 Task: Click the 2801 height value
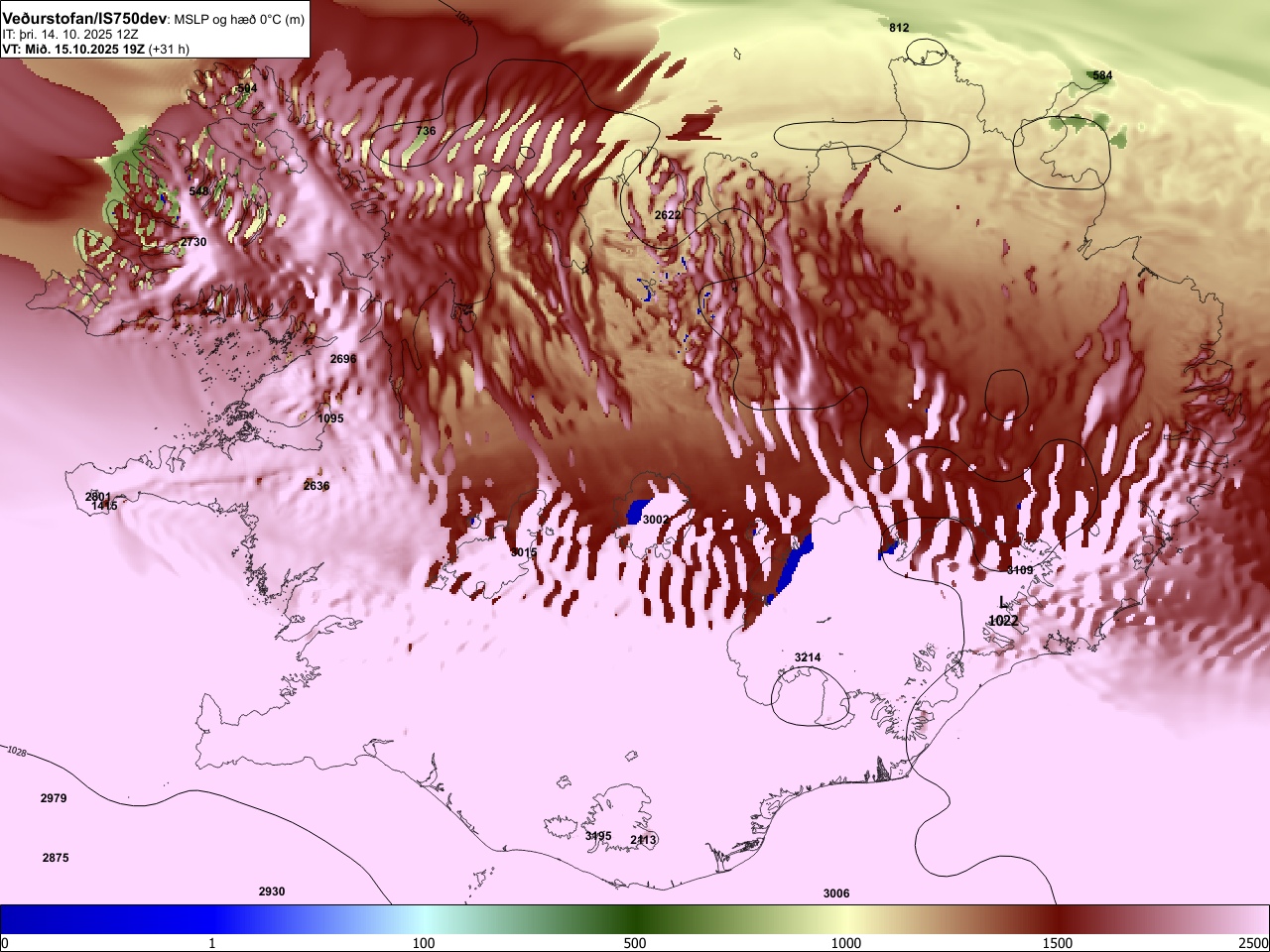pos(98,497)
